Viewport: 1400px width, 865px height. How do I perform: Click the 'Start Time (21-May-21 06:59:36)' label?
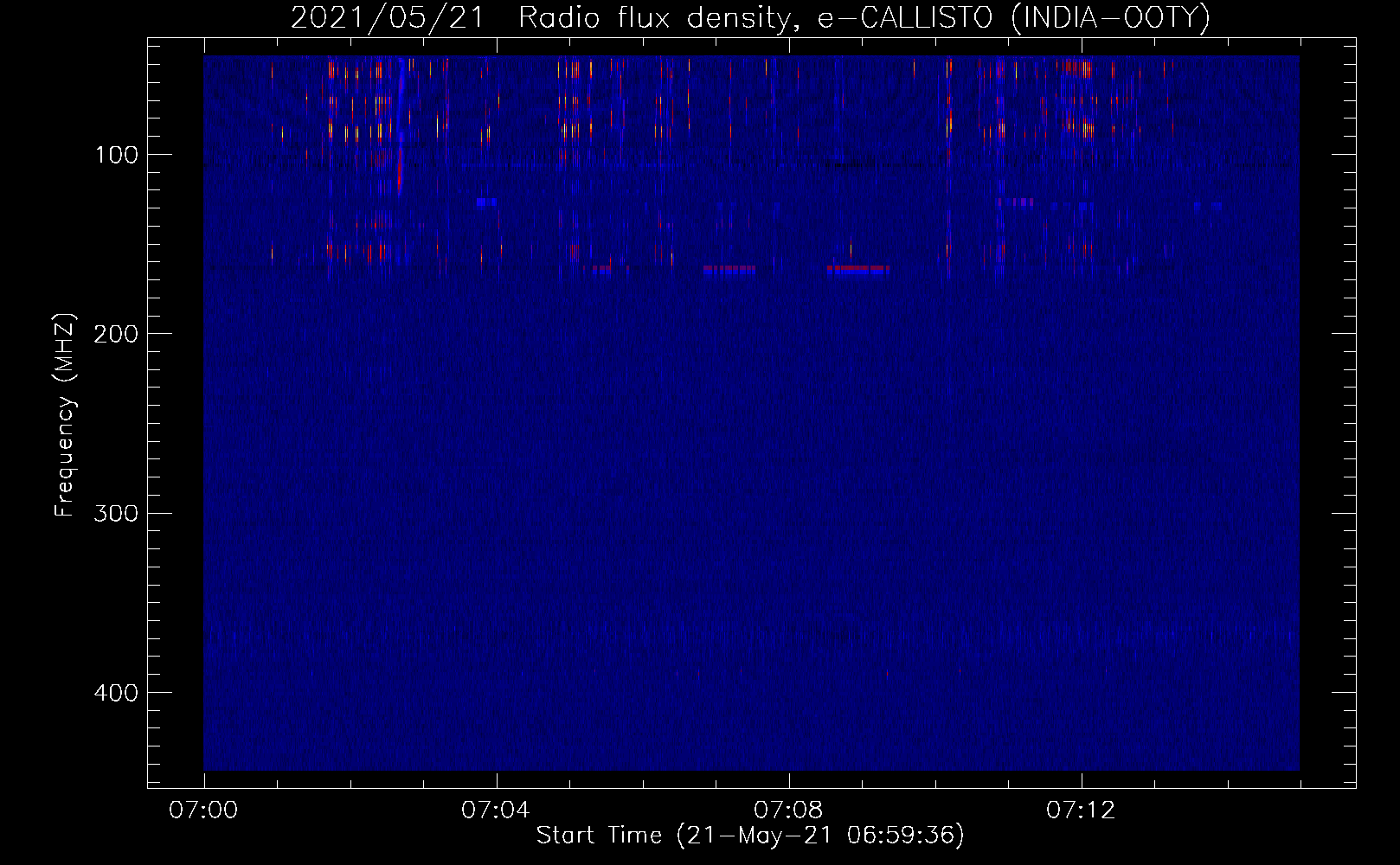coord(750,836)
